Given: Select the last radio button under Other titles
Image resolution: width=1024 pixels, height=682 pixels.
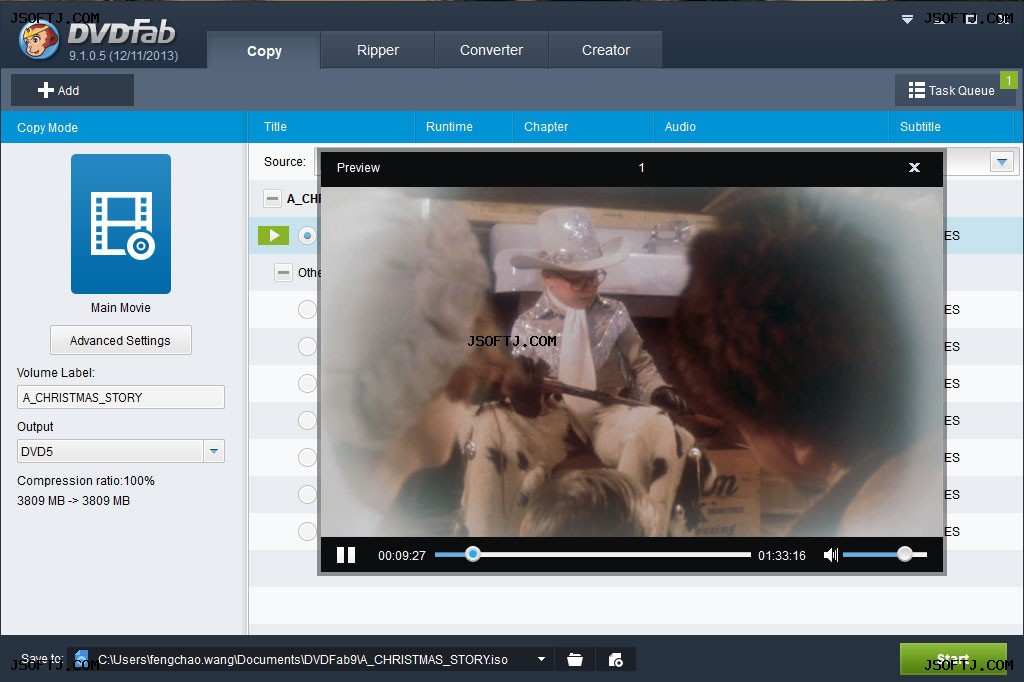Looking at the screenshot, I should click(307, 531).
